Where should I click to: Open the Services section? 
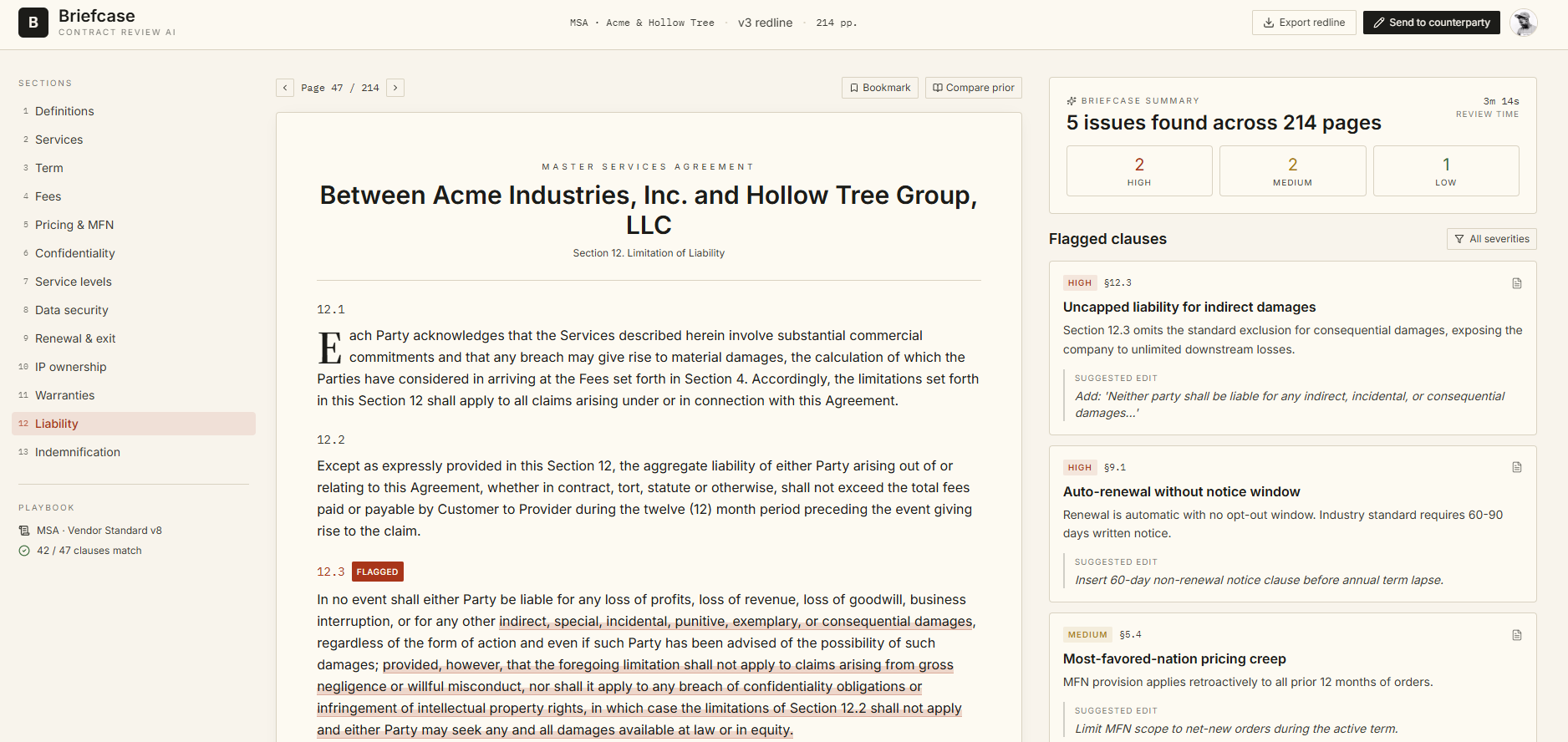(134, 140)
